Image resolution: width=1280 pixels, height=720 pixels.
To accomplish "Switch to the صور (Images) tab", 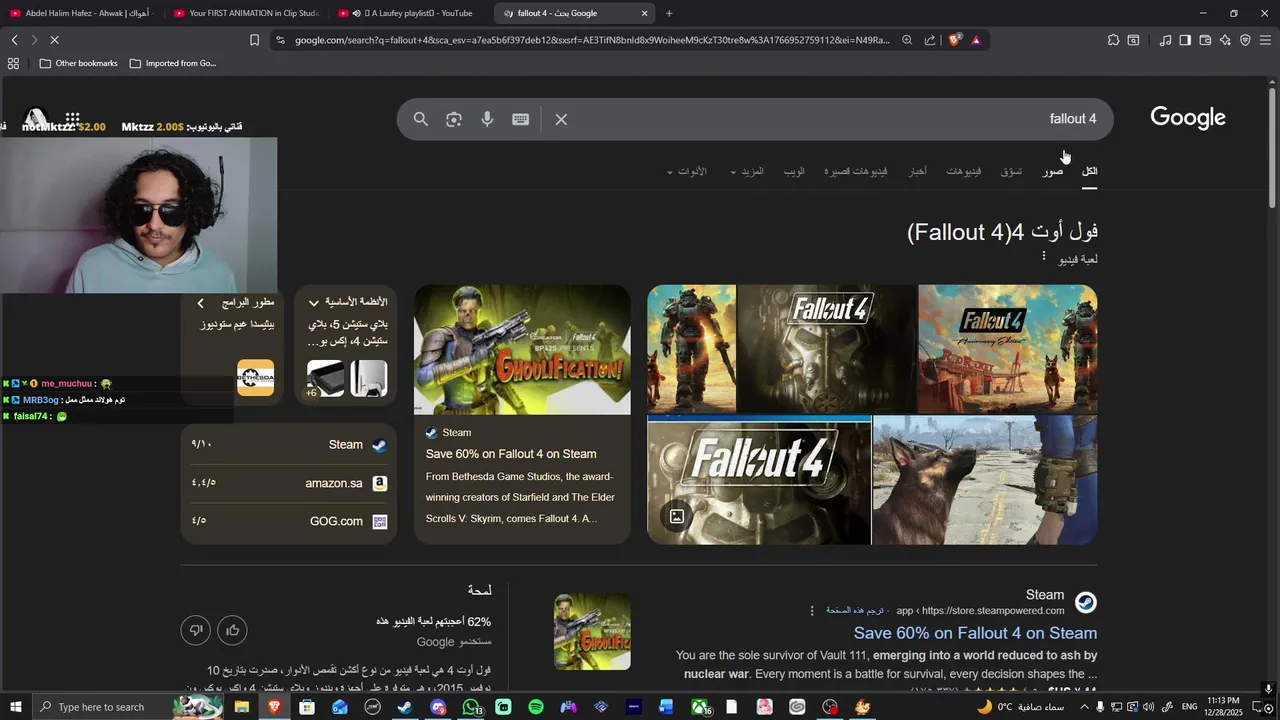I will point(1053,171).
